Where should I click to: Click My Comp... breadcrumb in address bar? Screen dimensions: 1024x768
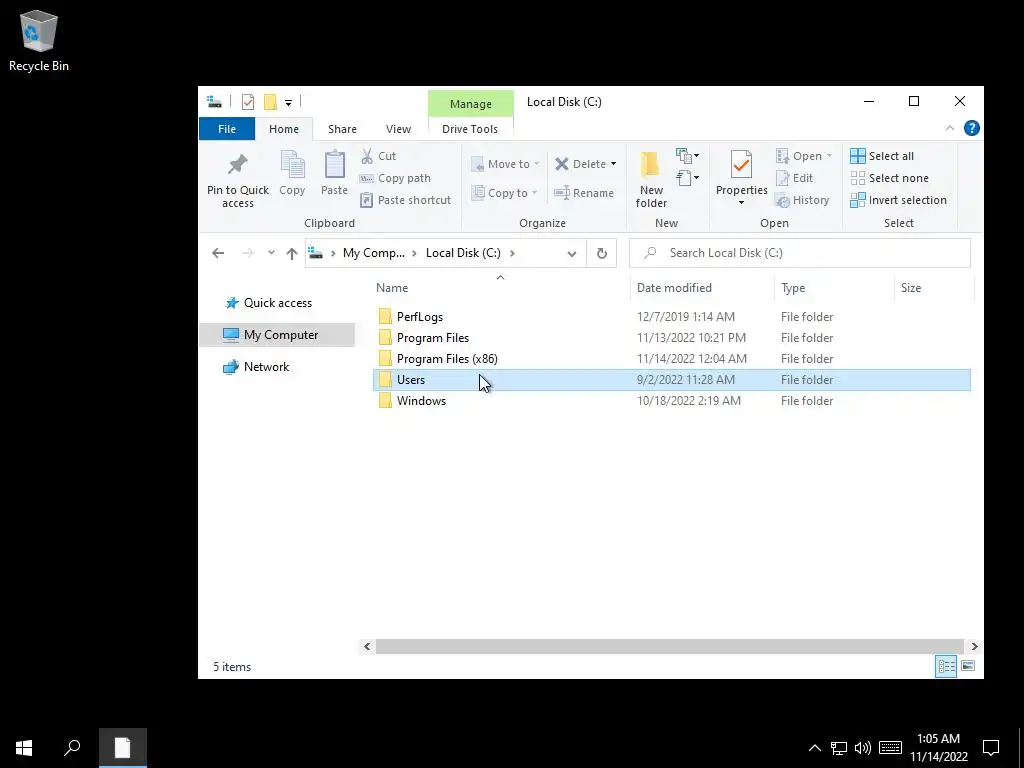(374, 253)
